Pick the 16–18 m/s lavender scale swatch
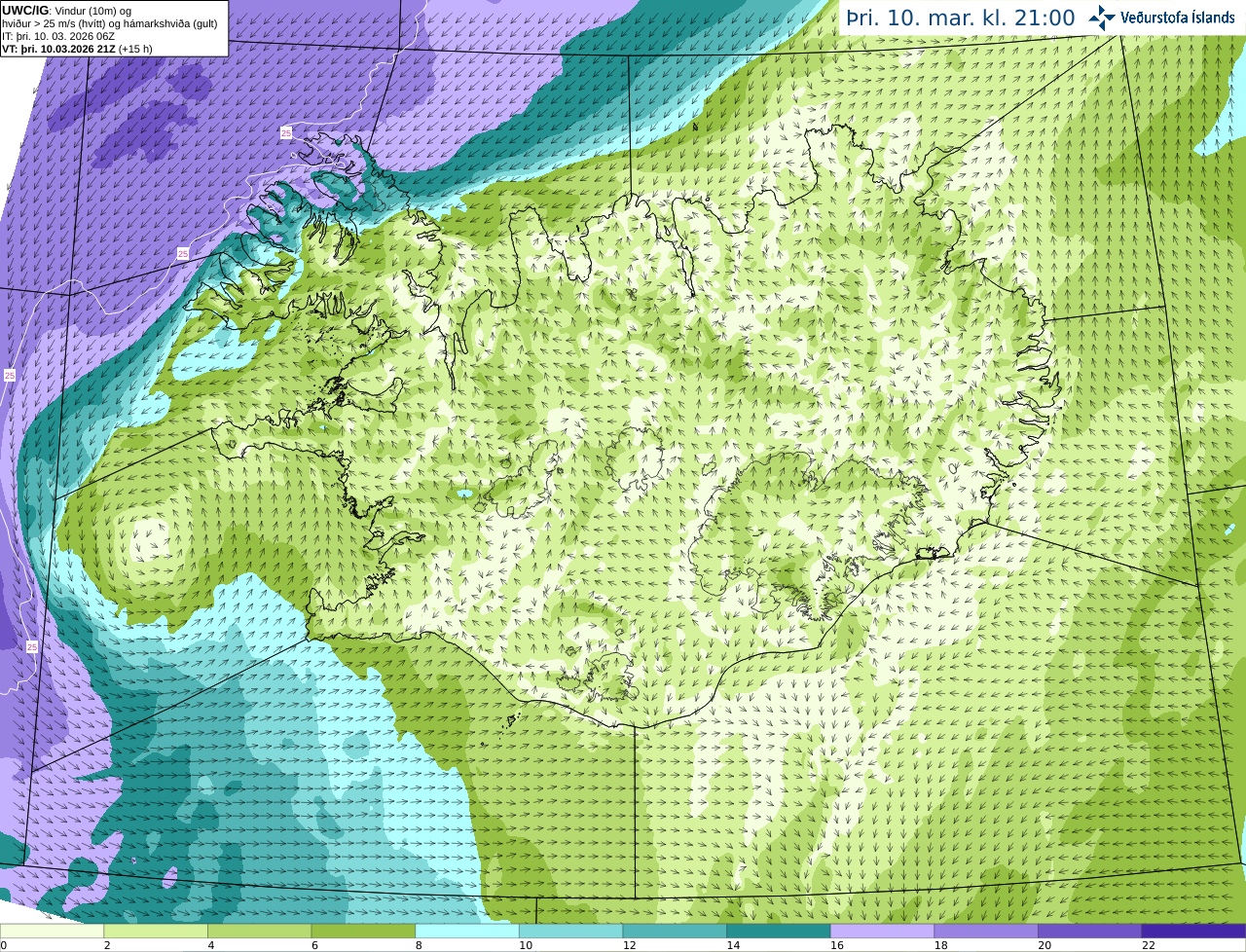 pos(882,931)
